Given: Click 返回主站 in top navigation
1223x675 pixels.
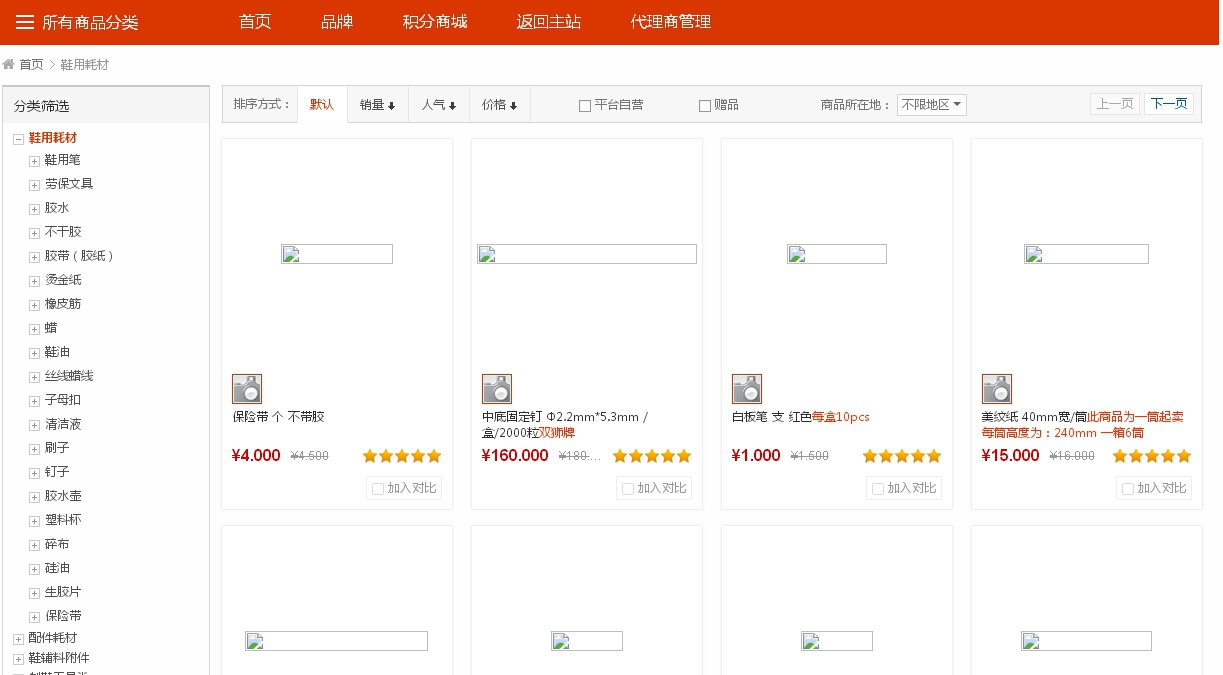Looking at the screenshot, I should coord(549,22).
